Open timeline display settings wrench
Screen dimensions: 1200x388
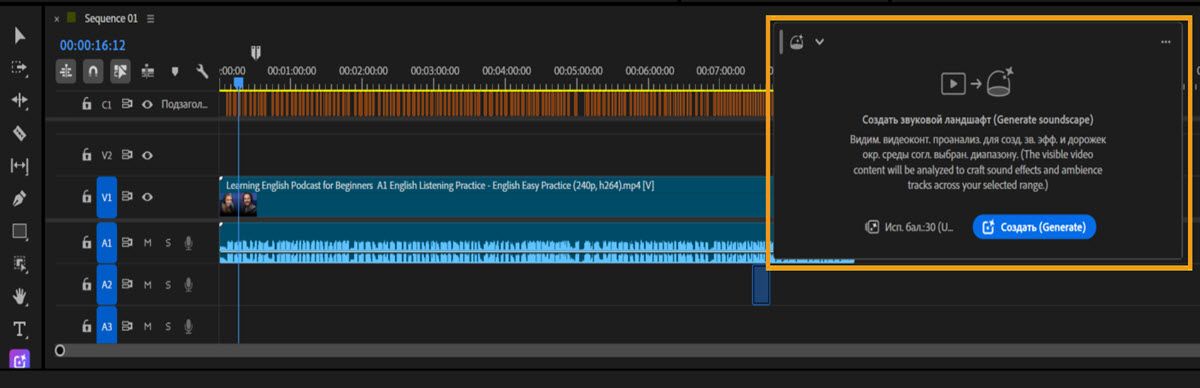[x=202, y=71]
